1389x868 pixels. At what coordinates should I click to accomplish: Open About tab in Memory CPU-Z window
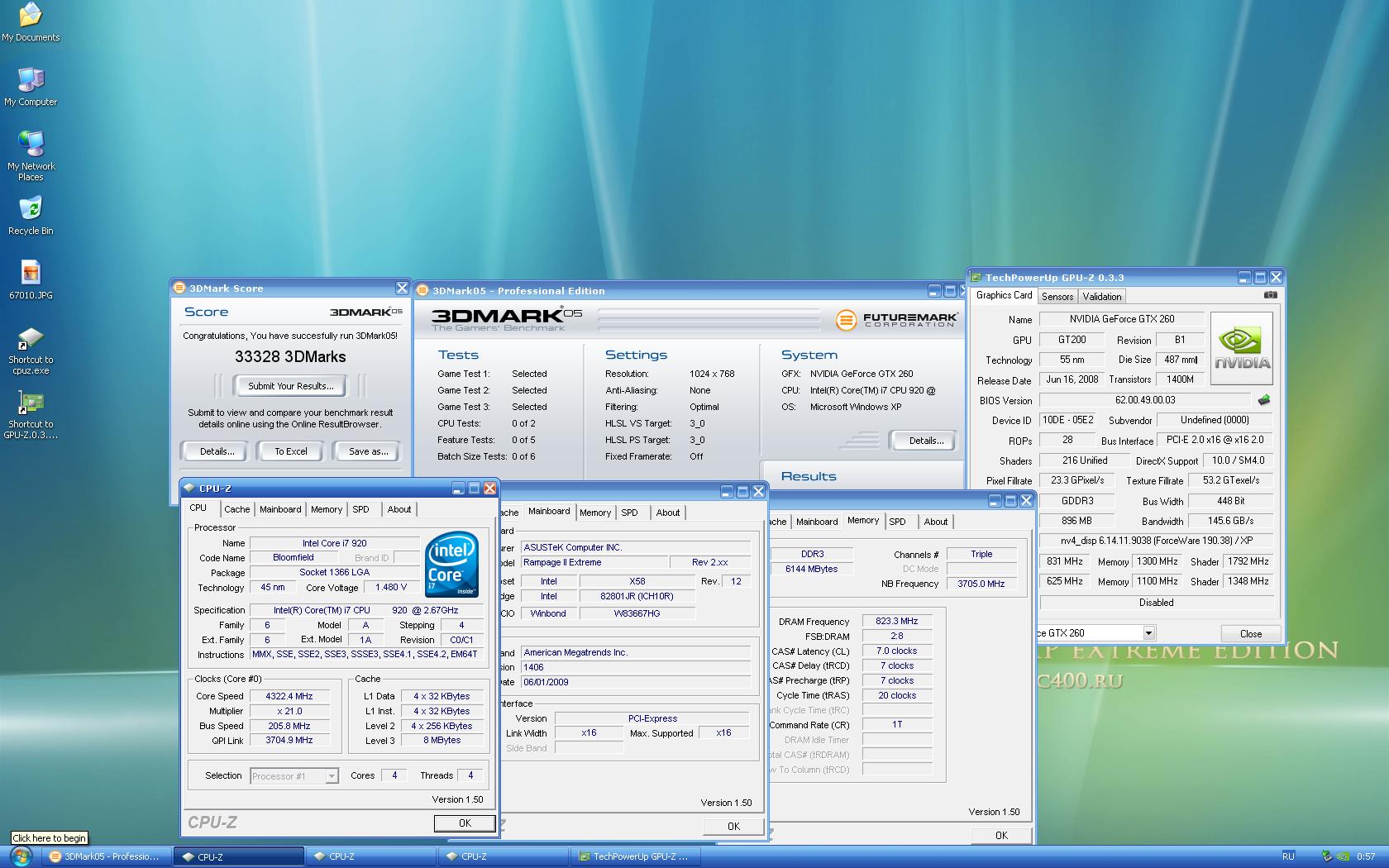tap(936, 522)
